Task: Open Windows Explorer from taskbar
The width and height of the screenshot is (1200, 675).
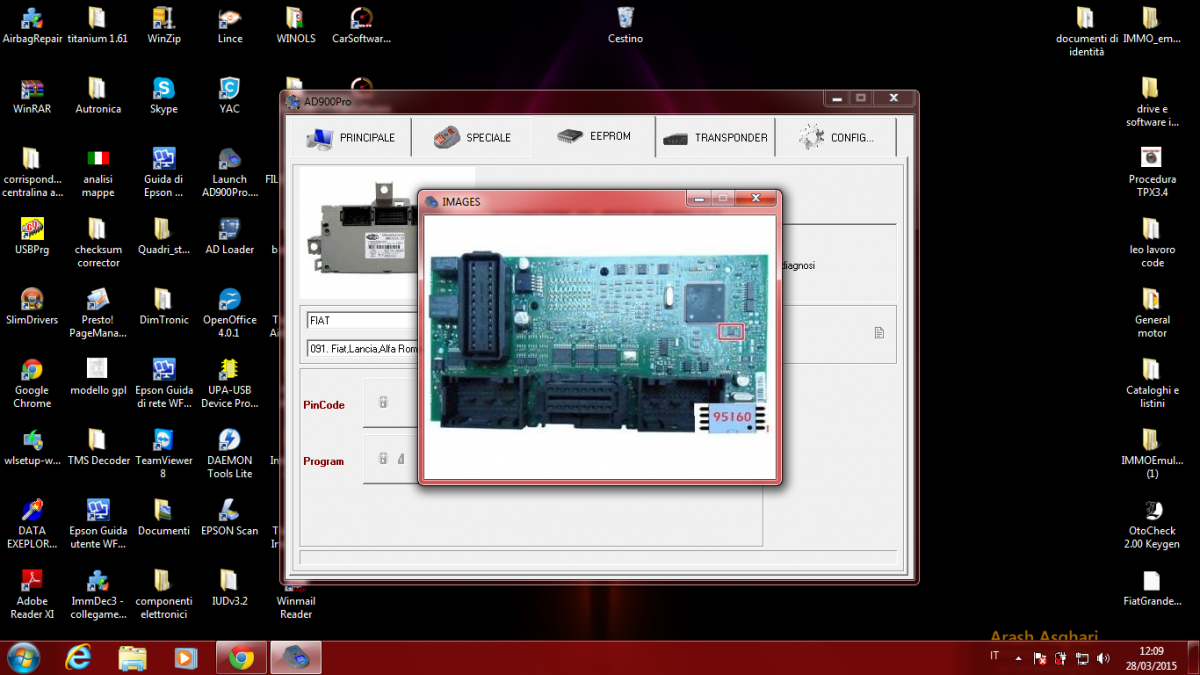Action: (x=132, y=657)
